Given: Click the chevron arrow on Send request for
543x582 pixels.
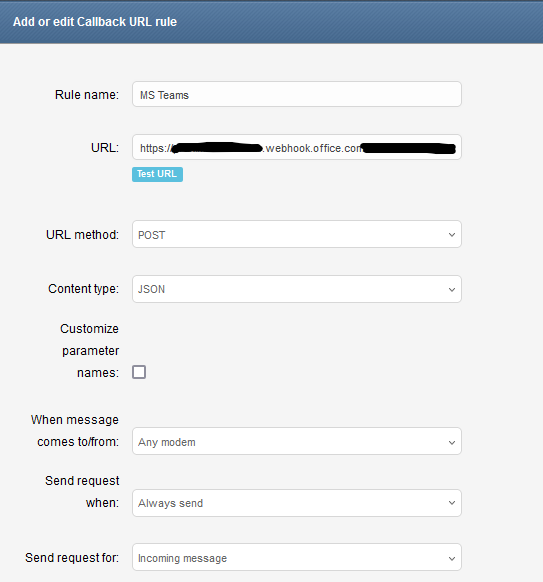Looking at the screenshot, I should pos(452,559).
